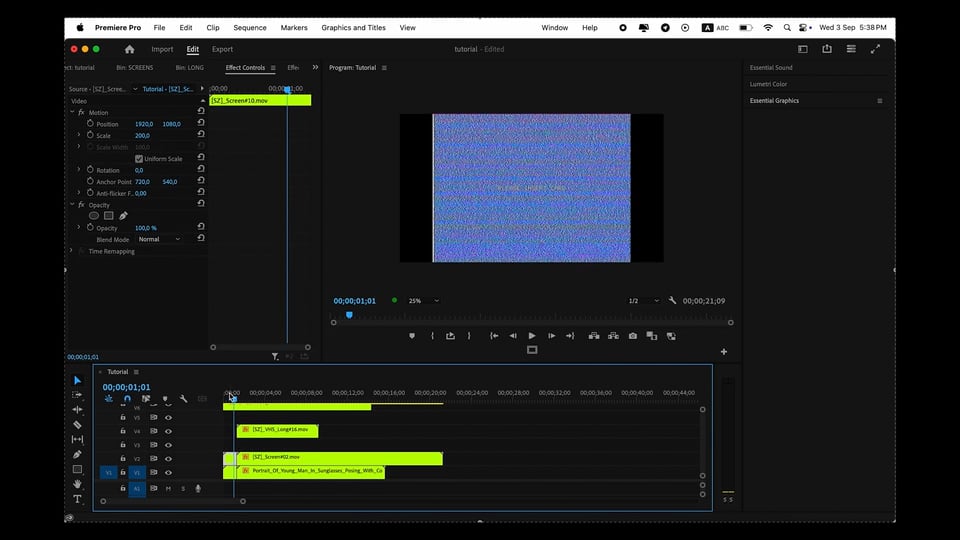
Task: Switch to the Export workspace tab
Action: [222, 49]
